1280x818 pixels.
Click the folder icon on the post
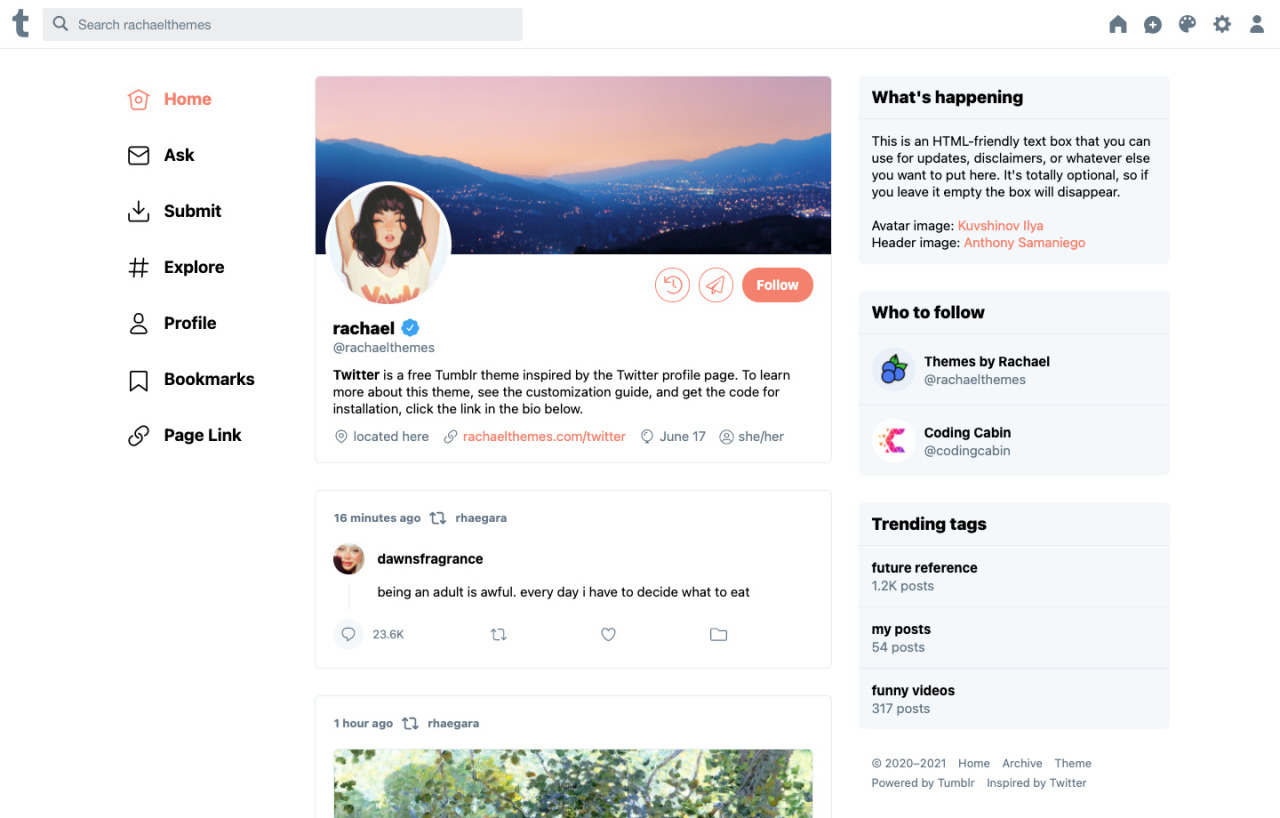point(718,634)
